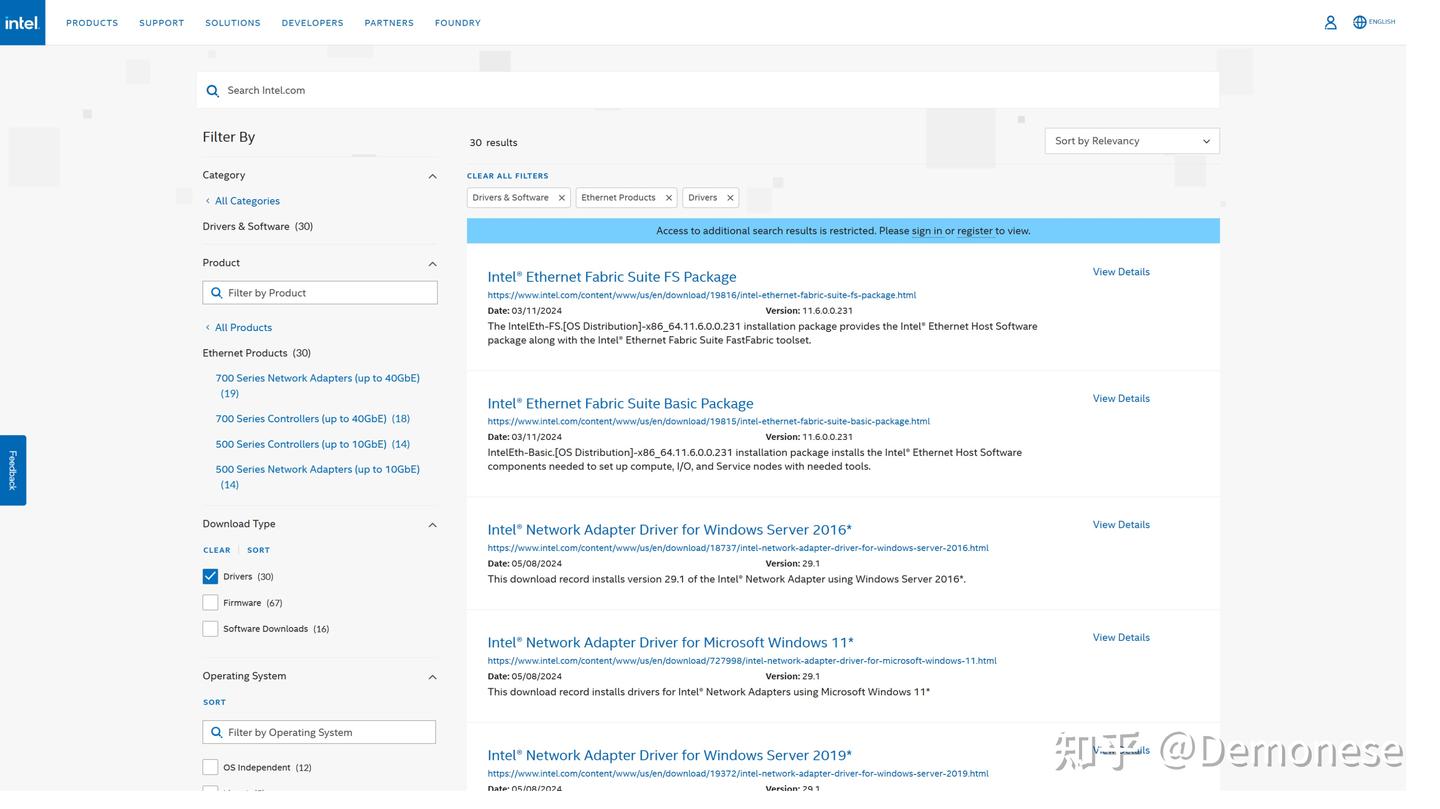This screenshot has height=809, width=1440.
Task: Click SORT under Operating System
Action: pyautogui.click(x=214, y=702)
